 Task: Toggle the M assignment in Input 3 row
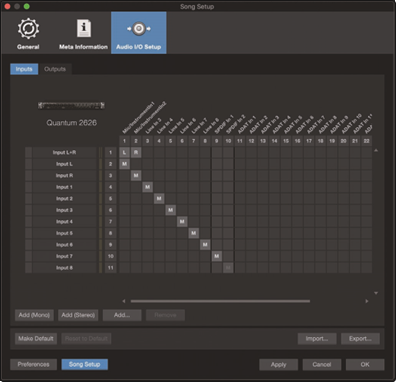[x=171, y=210]
